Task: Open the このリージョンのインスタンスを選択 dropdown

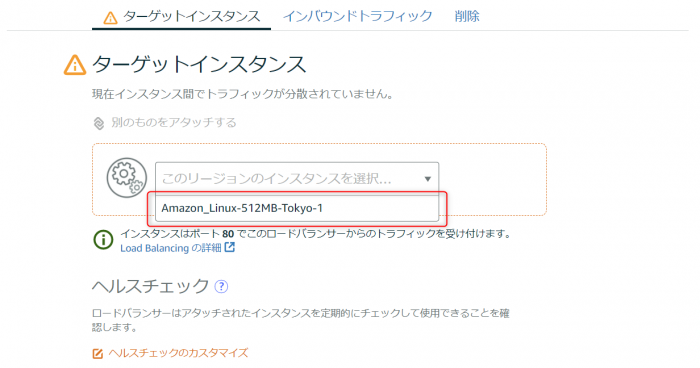Action: point(297,179)
